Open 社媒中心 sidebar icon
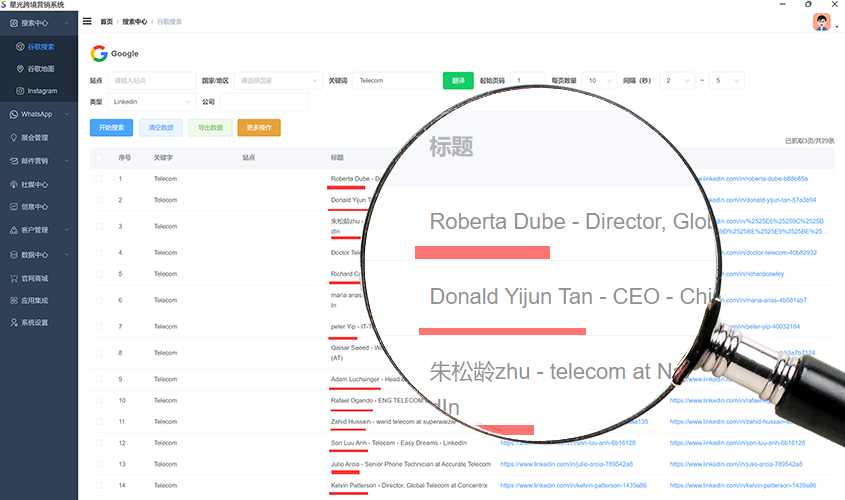This screenshot has height=500, width=845. [x=14, y=185]
